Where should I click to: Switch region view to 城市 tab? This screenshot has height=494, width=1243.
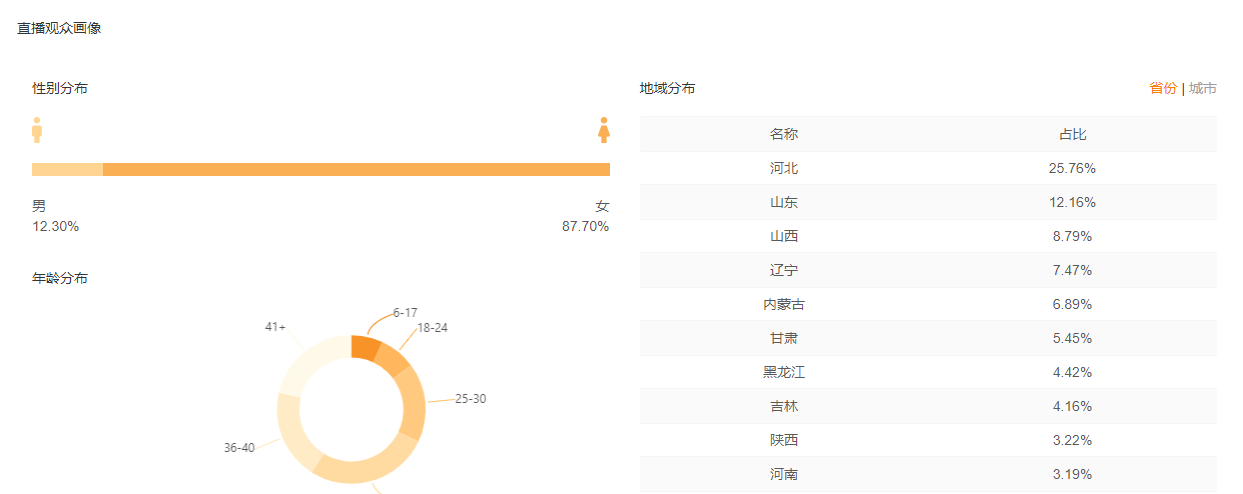coord(1203,88)
